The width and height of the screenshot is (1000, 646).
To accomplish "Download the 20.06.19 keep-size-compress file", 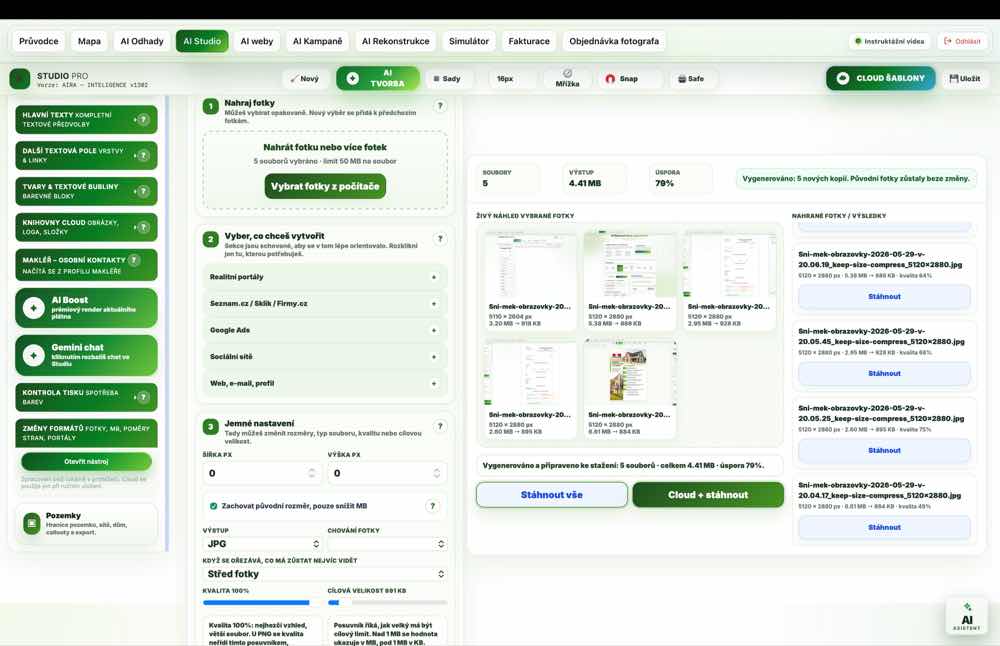I will (884, 297).
